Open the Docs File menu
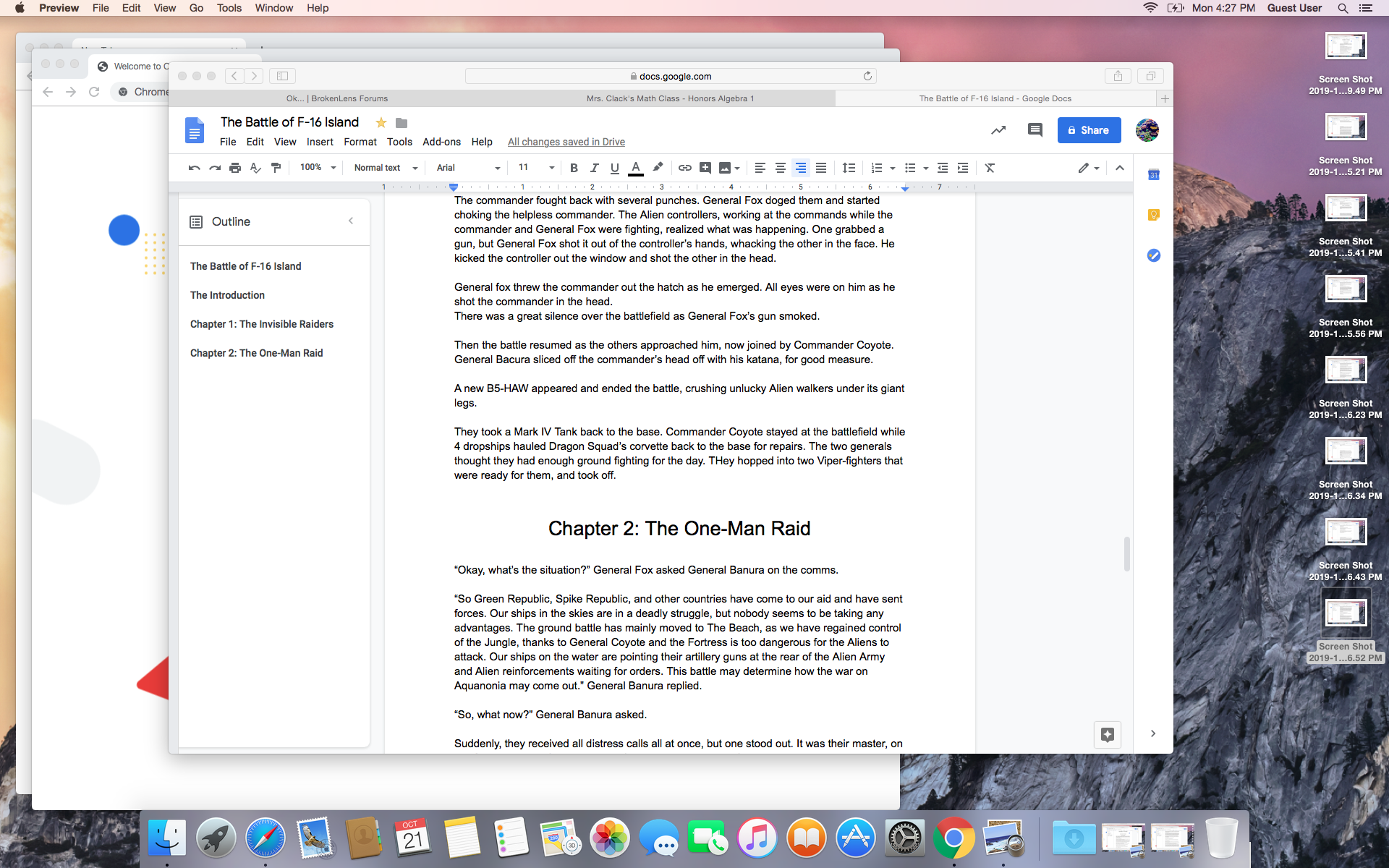 [x=228, y=142]
